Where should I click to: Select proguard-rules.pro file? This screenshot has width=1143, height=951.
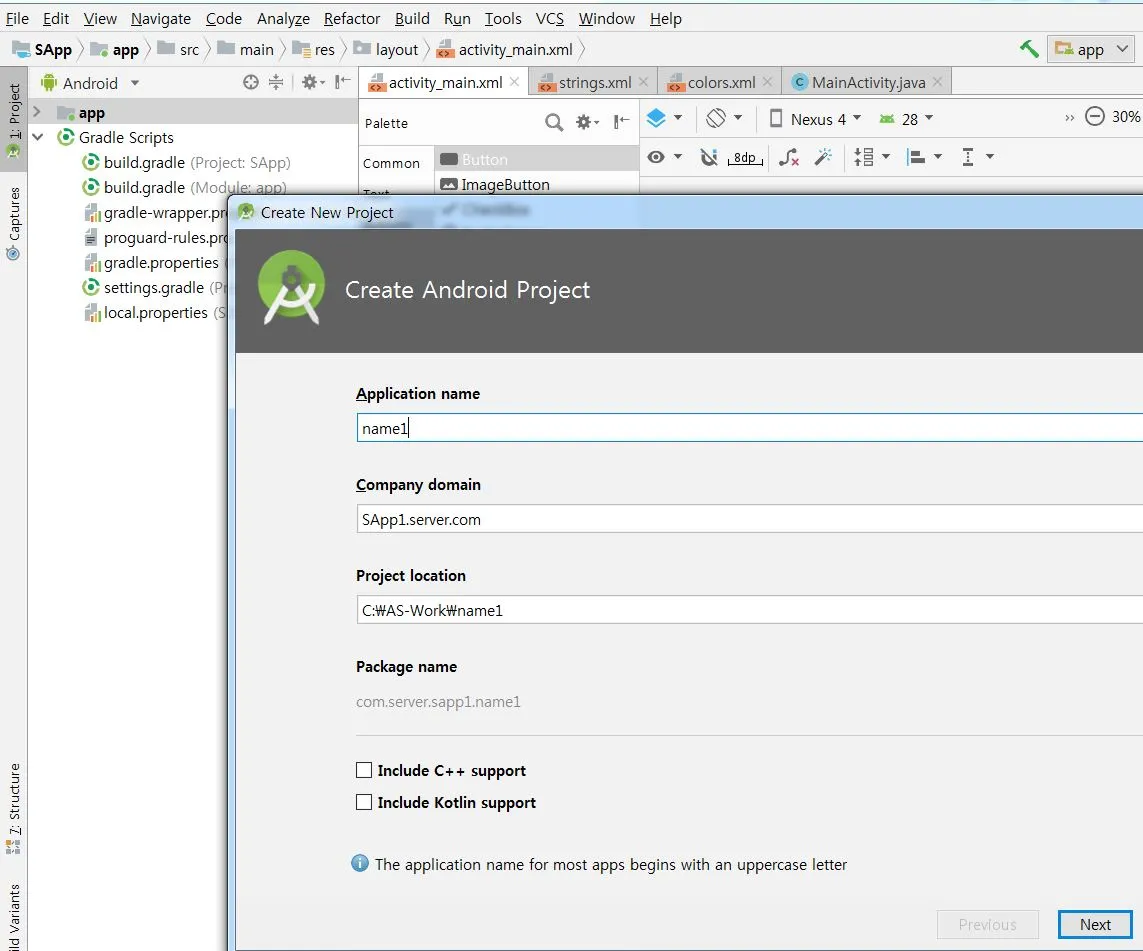coord(155,238)
